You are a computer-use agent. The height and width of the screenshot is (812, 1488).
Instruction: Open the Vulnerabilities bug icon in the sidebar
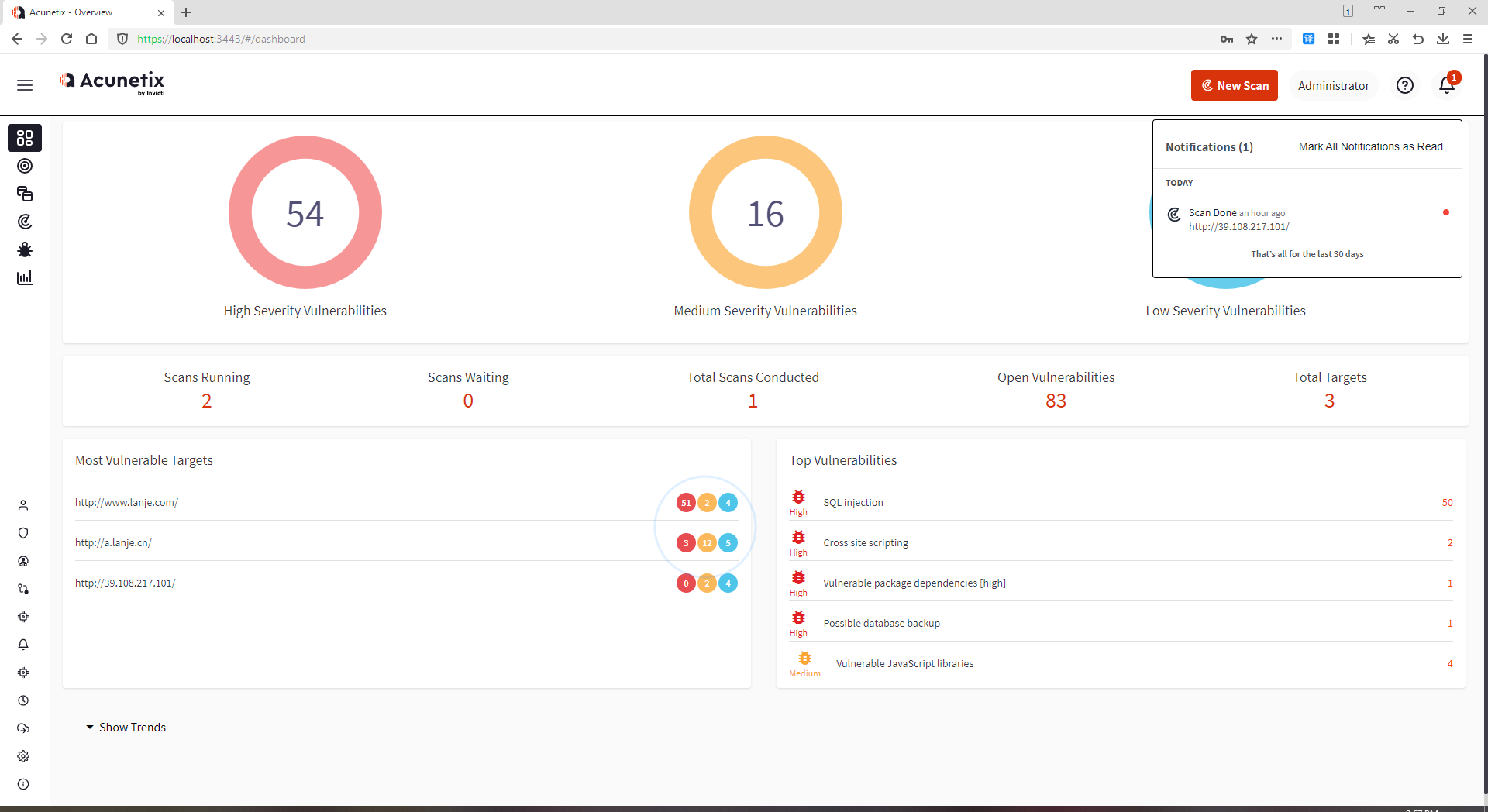pos(25,249)
